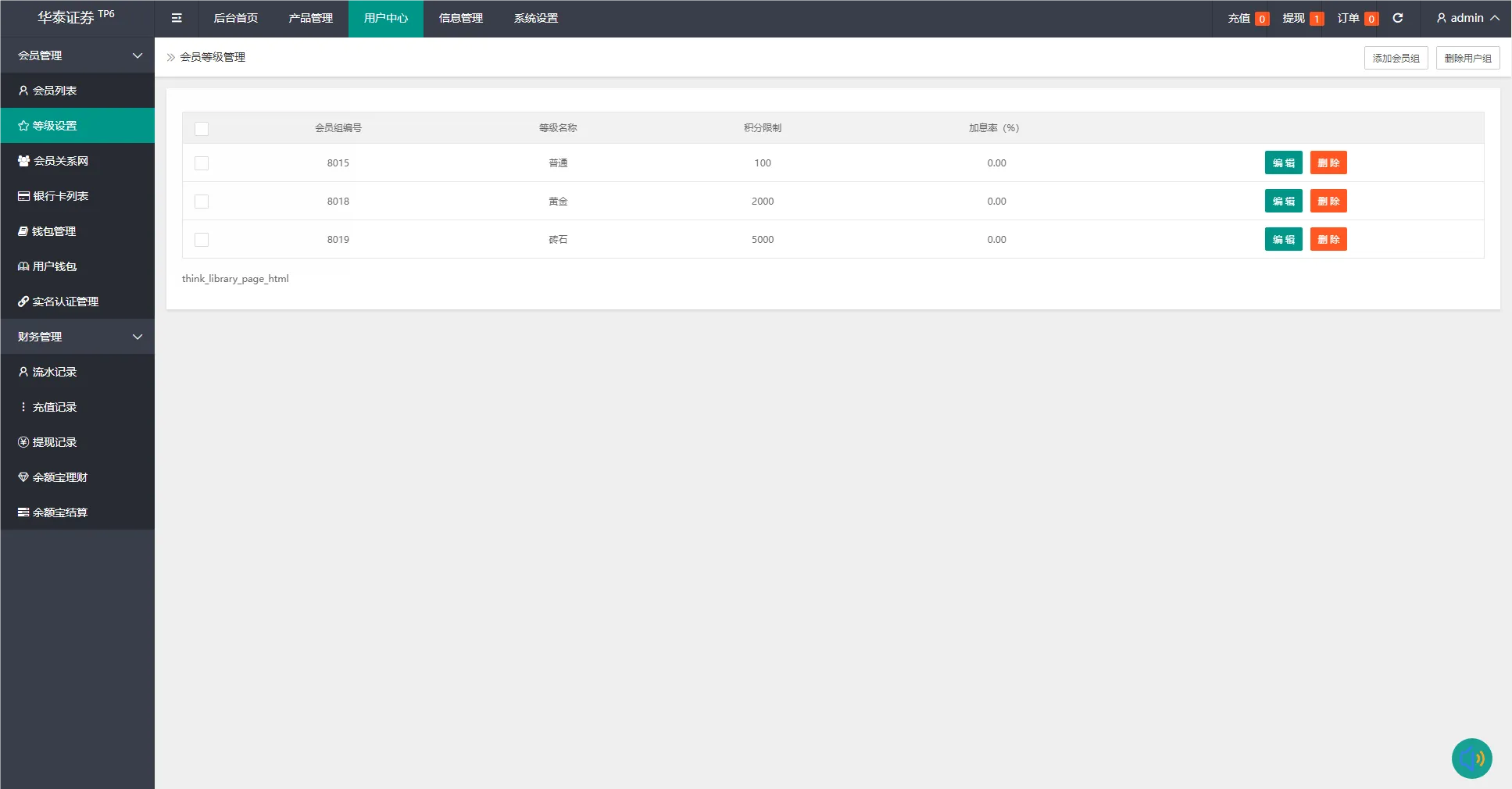Collapse the 财务管理 sidebar section
The width and height of the screenshot is (1512, 789).
138,337
